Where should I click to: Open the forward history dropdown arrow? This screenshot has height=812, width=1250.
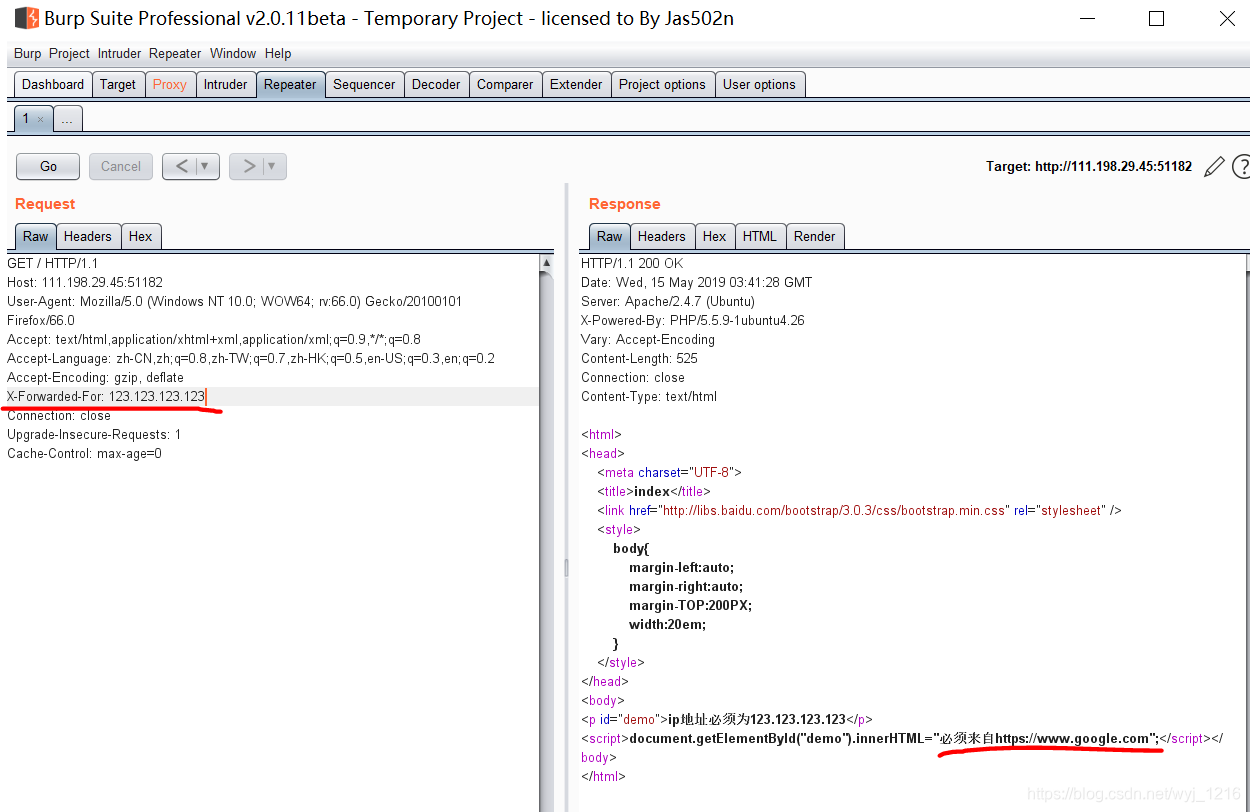(273, 166)
